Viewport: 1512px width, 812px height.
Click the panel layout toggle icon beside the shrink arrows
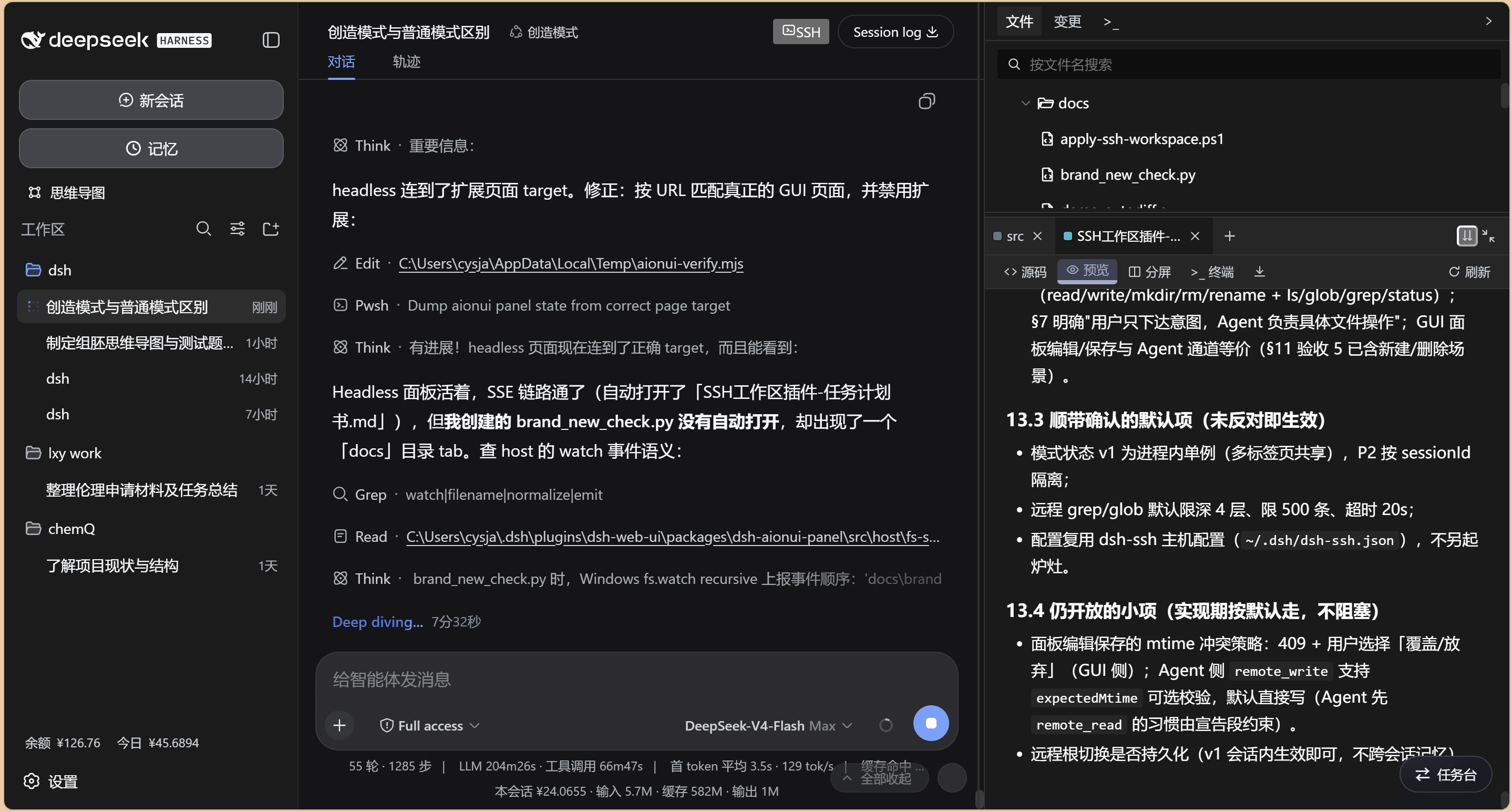[1467, 236]
